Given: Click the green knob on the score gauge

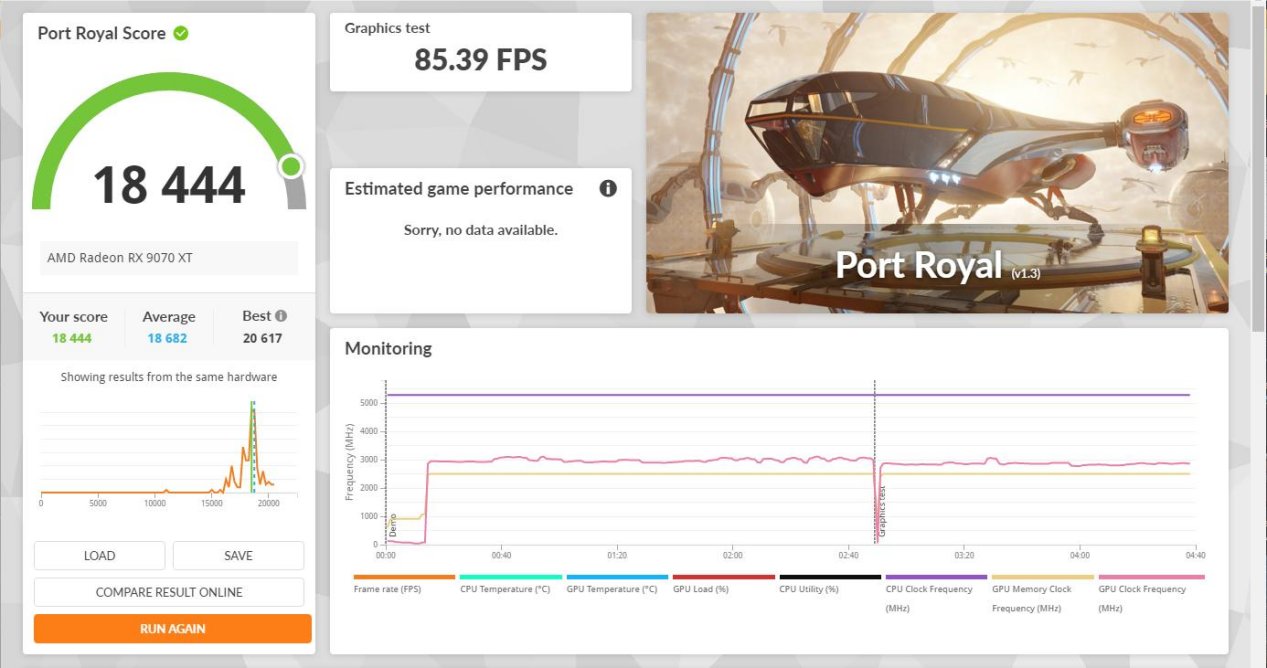Looking at the screenshot, I should [x=291, y=166].
